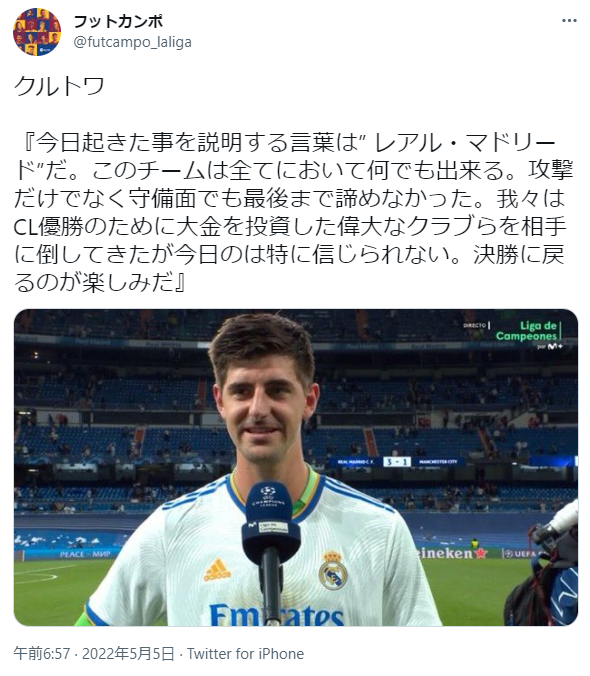Open the 2022年5月5日 date link
The height and width of the screenshot is (676, 590).
(x=128, y=654)
